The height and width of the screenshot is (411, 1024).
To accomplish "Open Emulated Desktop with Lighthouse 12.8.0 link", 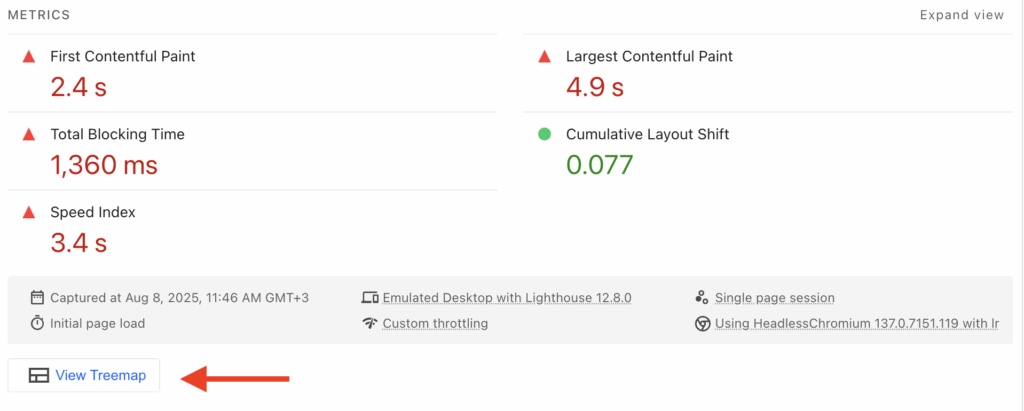I will click(507, 298).
